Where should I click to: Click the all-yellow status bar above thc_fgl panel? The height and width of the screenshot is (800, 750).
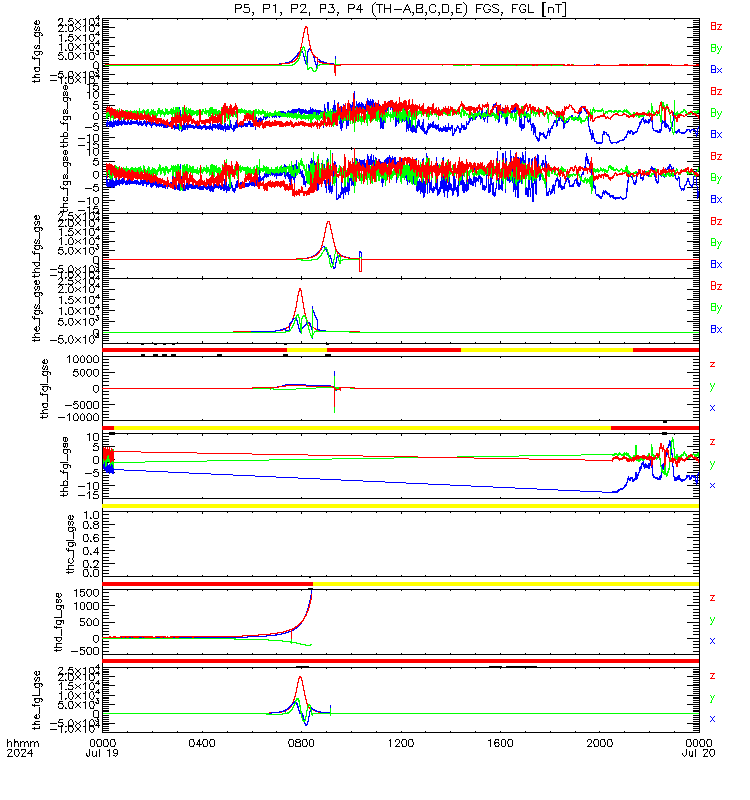coord(401,506)
